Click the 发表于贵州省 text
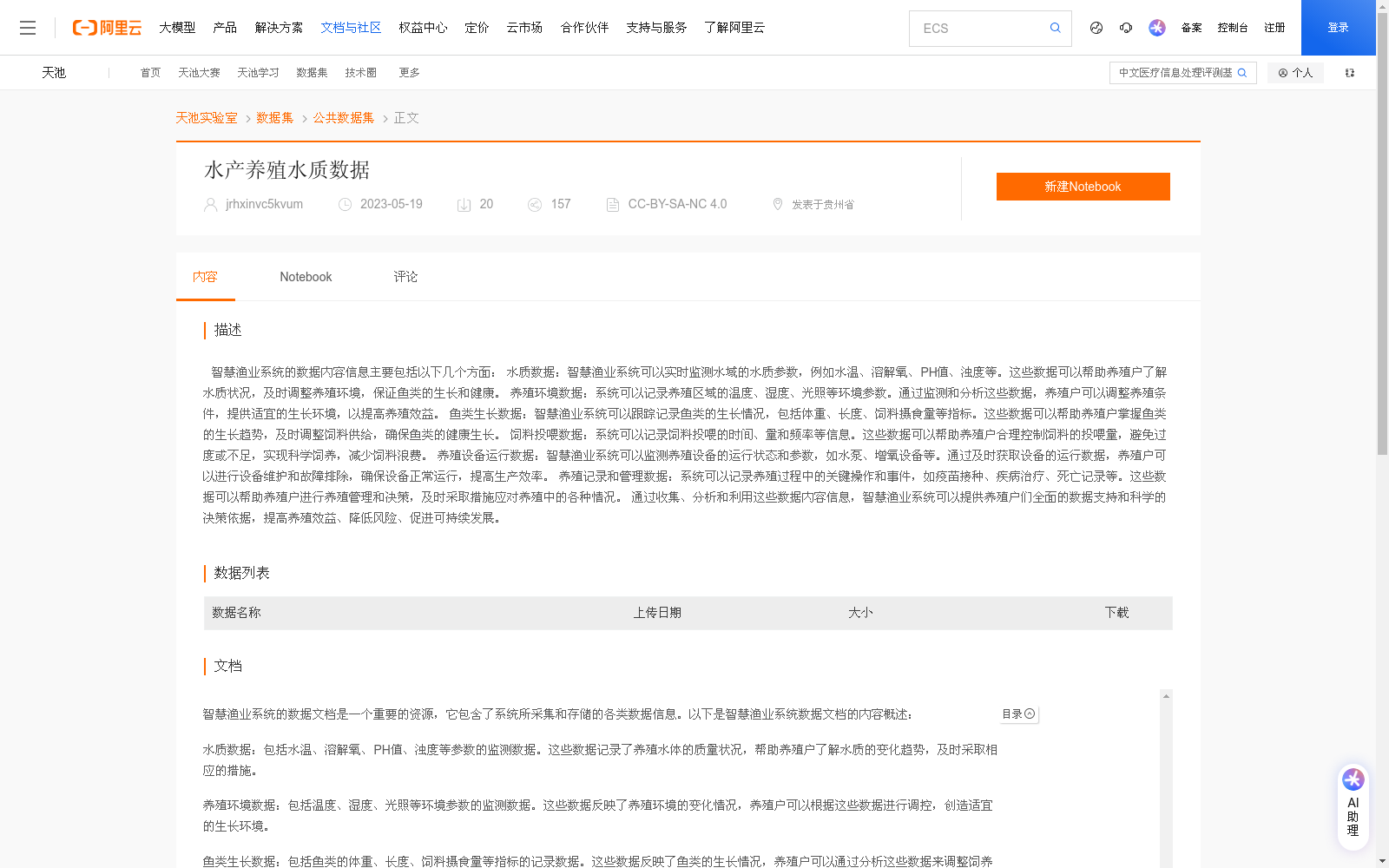The width and height of the screenshot is (1389, 868). tap(823, 205)
